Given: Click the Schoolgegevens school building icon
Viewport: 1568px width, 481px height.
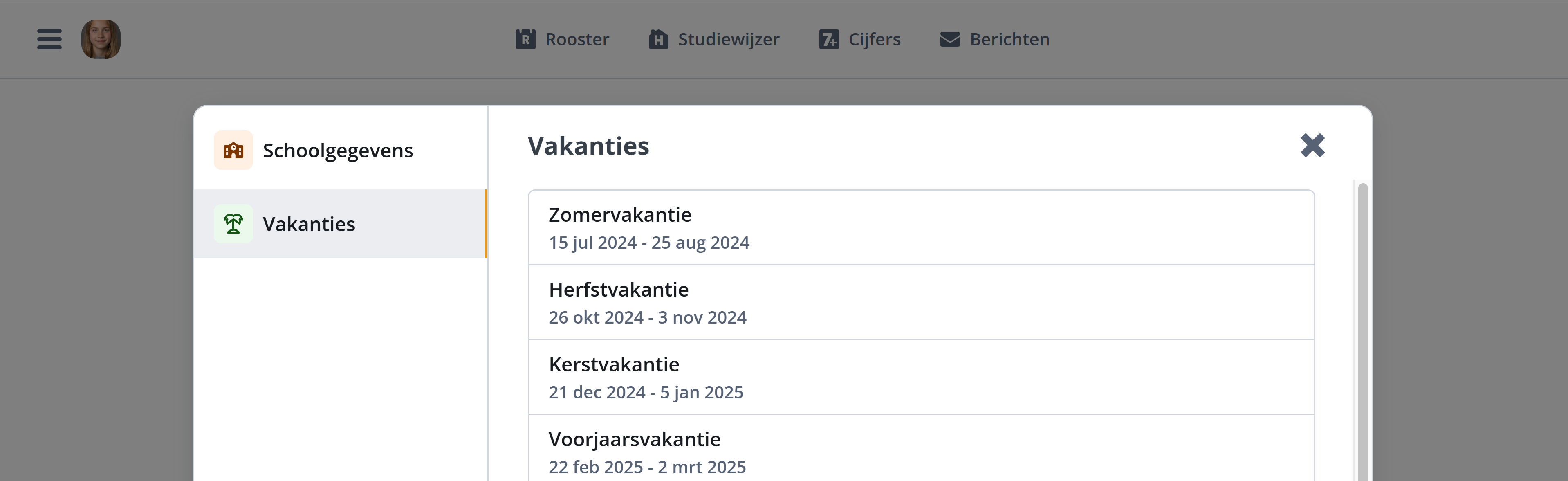Looking at the screenshot, I should coord(233,150).
